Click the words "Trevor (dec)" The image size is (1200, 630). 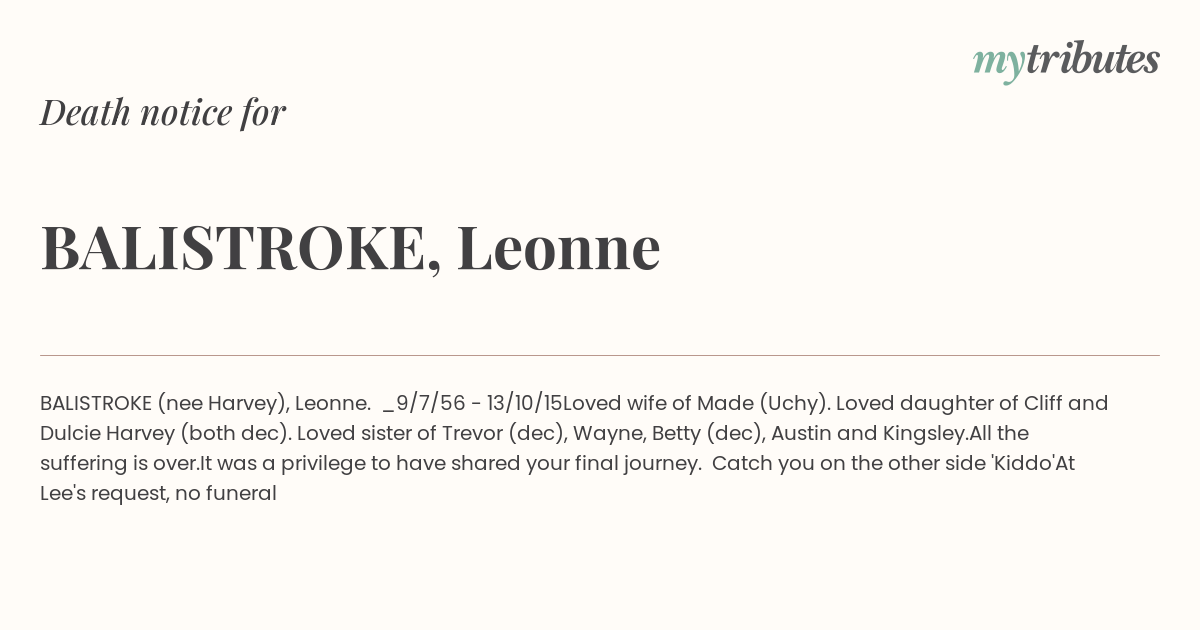click(465, 434)
